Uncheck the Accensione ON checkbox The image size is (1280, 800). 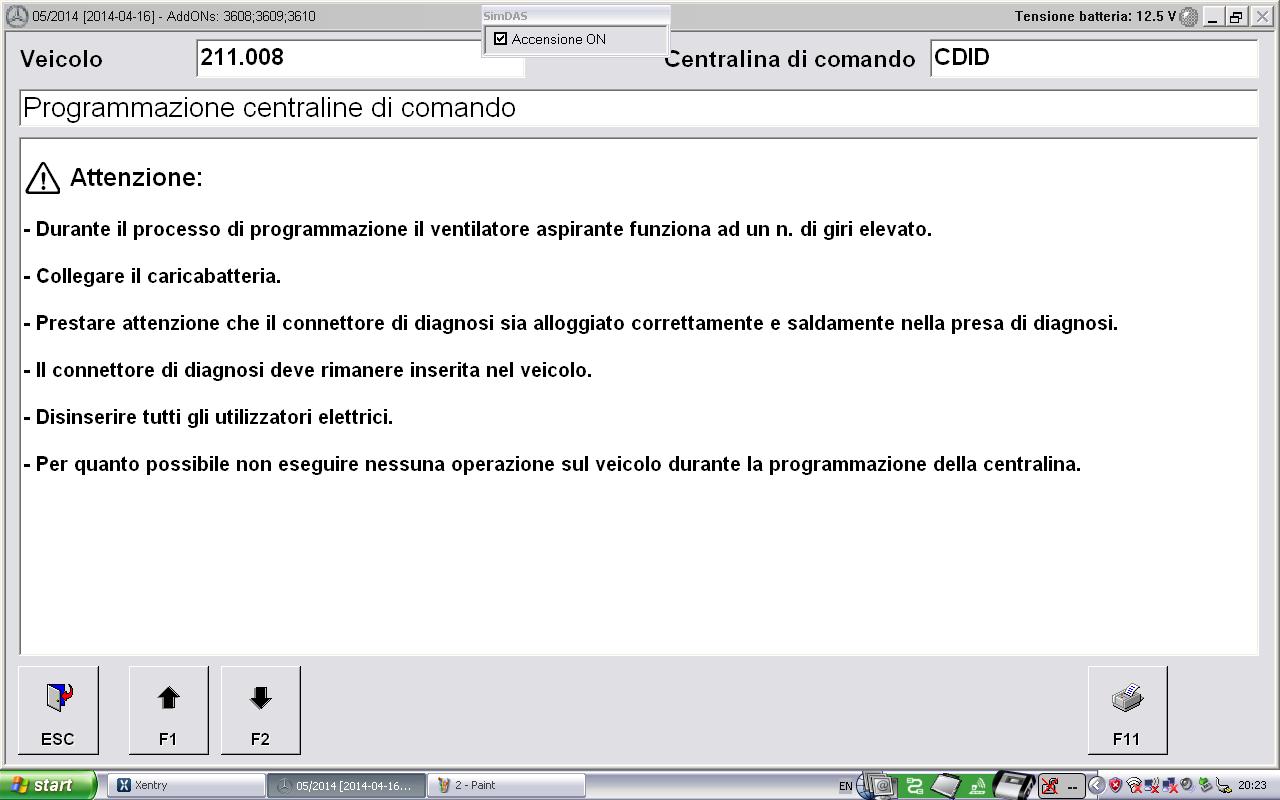click(501, 39)
